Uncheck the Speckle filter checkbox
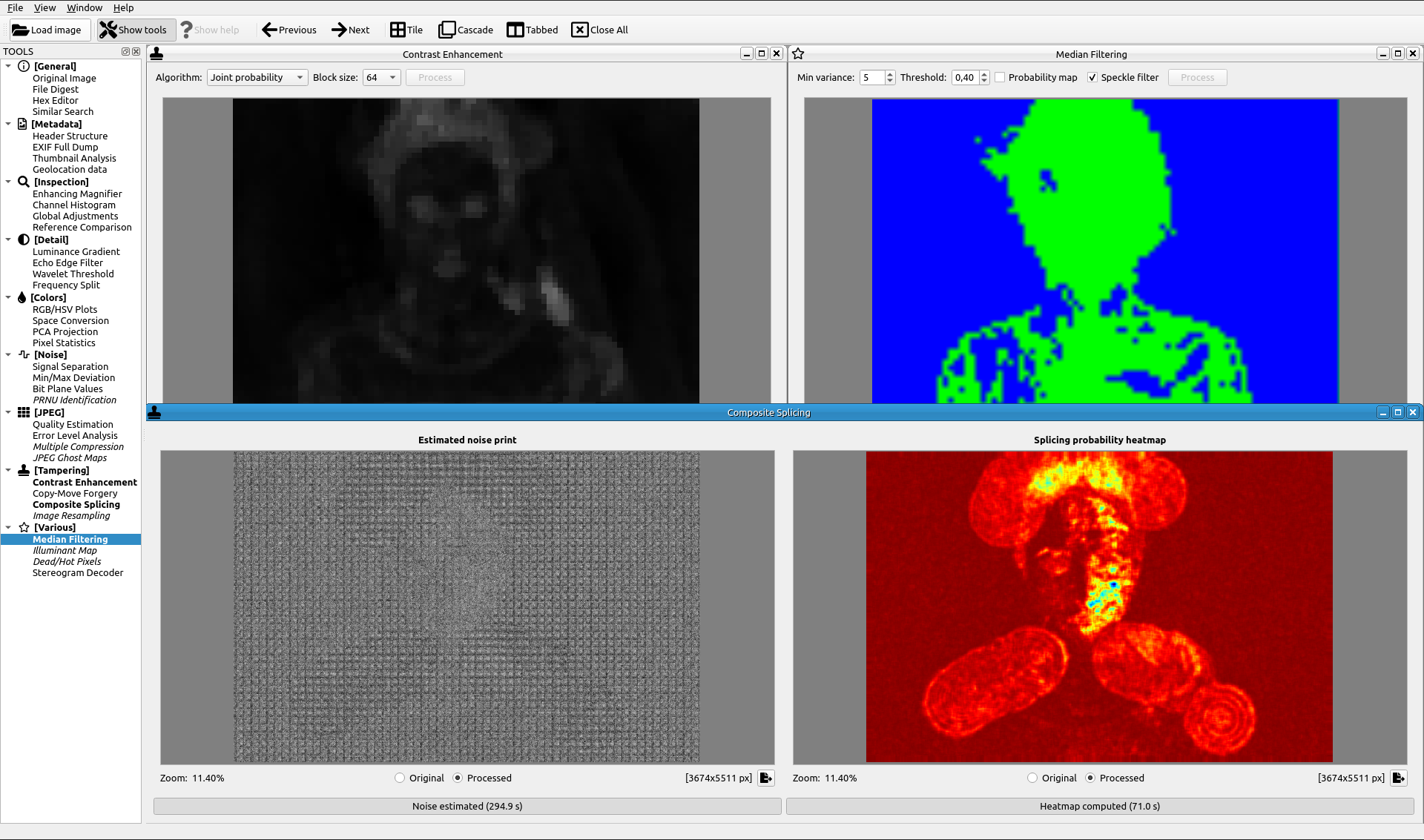Screen dimensions: 1424x840 1092,77
